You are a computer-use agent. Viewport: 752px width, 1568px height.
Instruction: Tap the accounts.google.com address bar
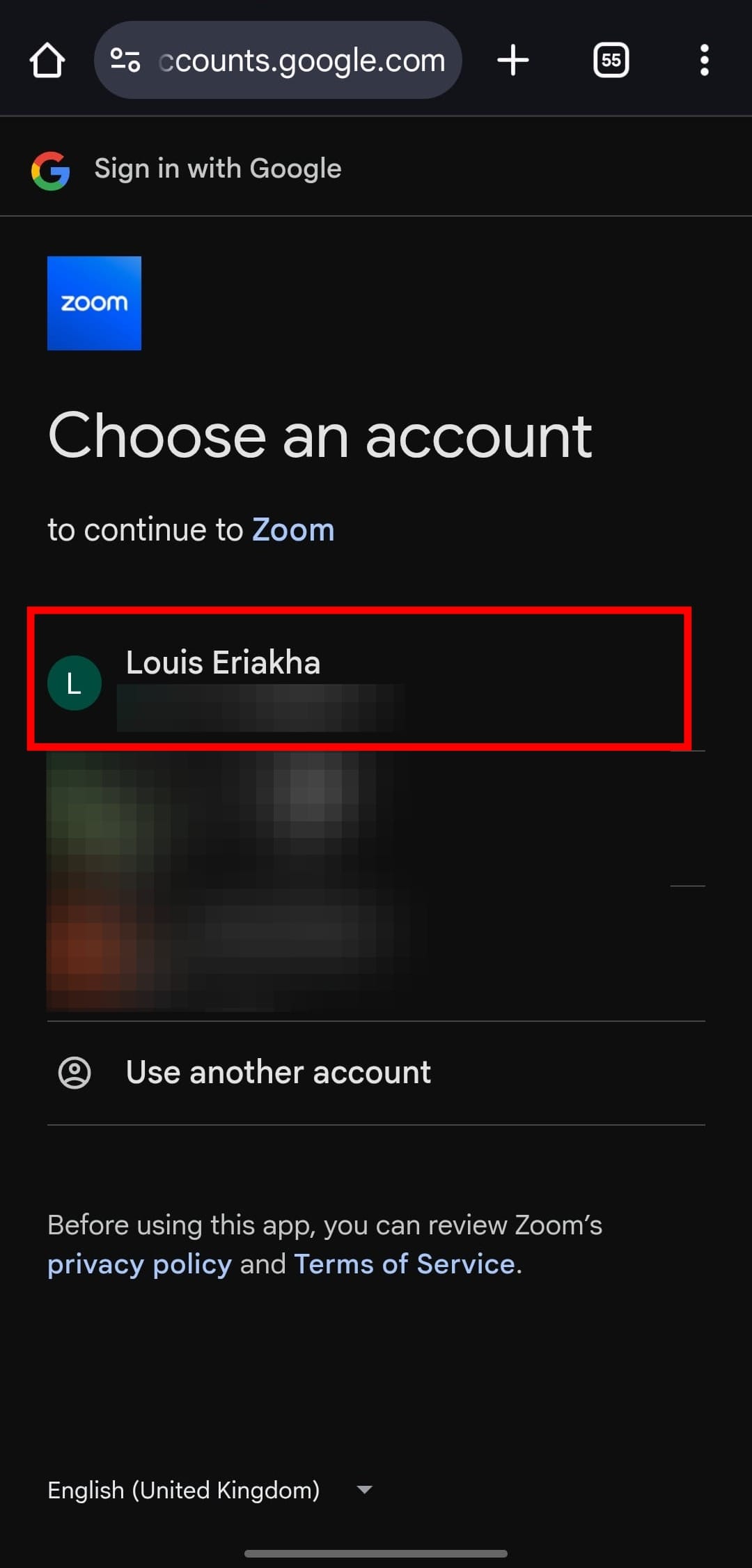pos(301,61)
